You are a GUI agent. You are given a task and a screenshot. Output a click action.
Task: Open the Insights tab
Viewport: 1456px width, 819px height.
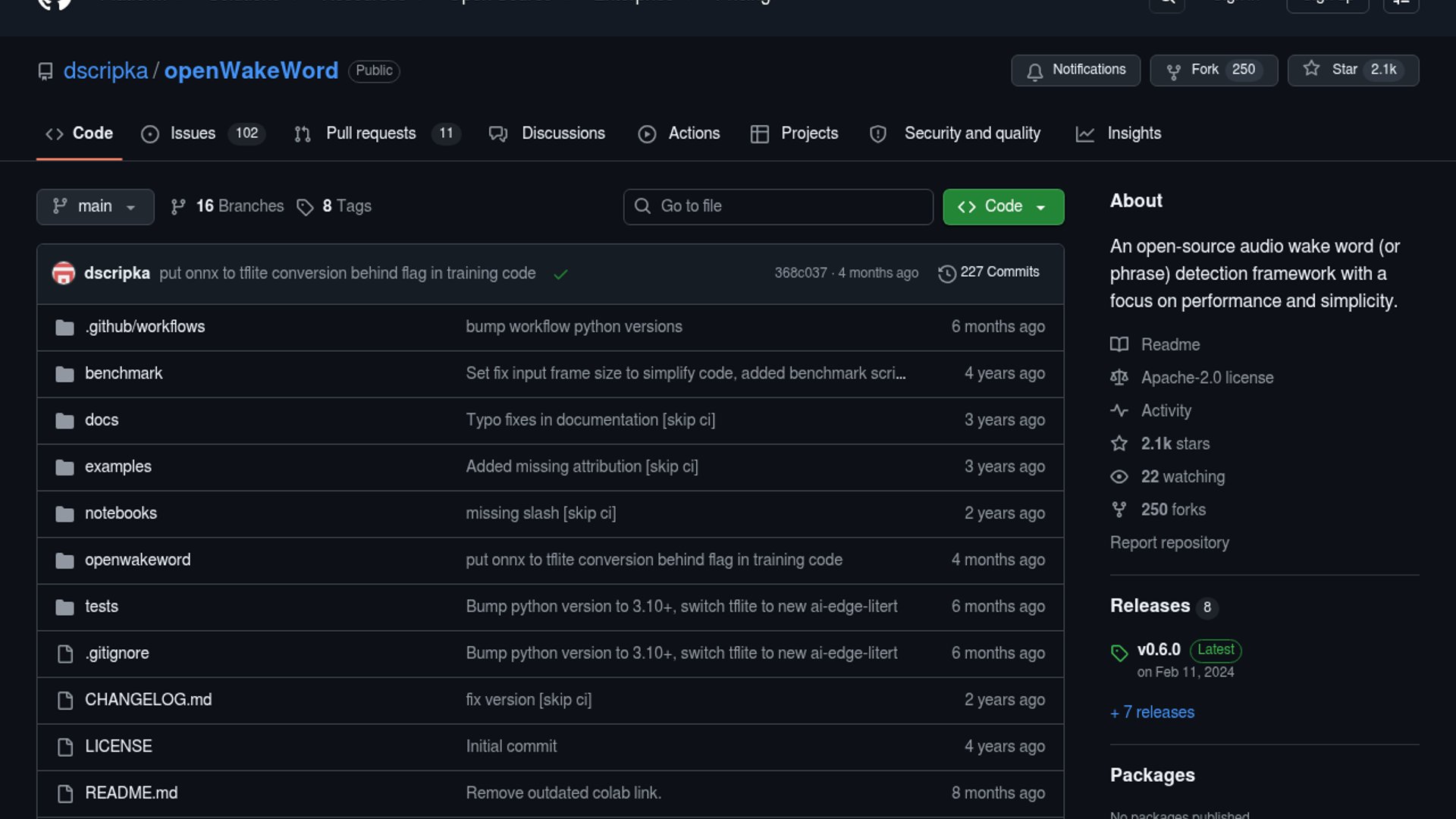(x=1133, y=133)
